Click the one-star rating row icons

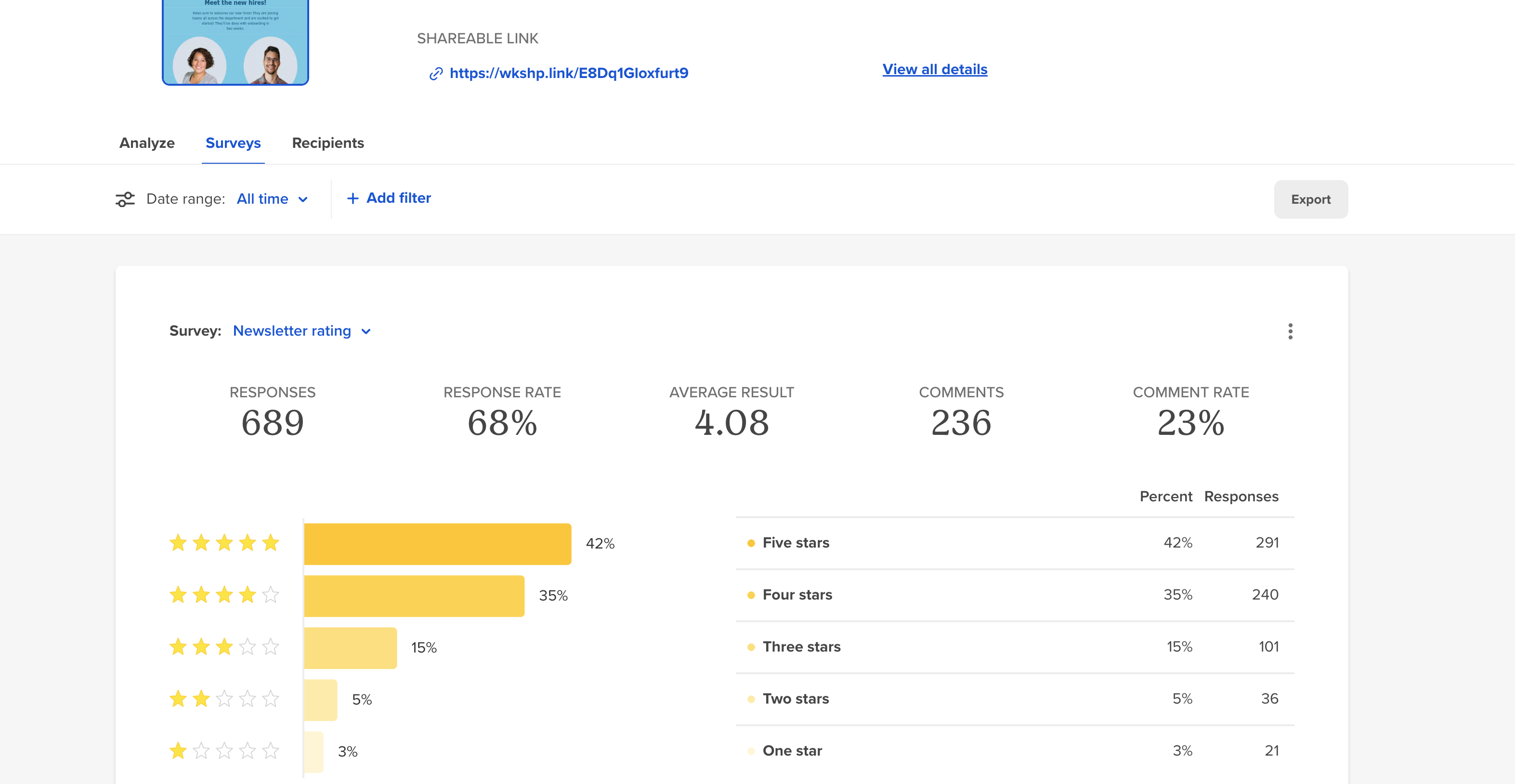pos(224,750)
